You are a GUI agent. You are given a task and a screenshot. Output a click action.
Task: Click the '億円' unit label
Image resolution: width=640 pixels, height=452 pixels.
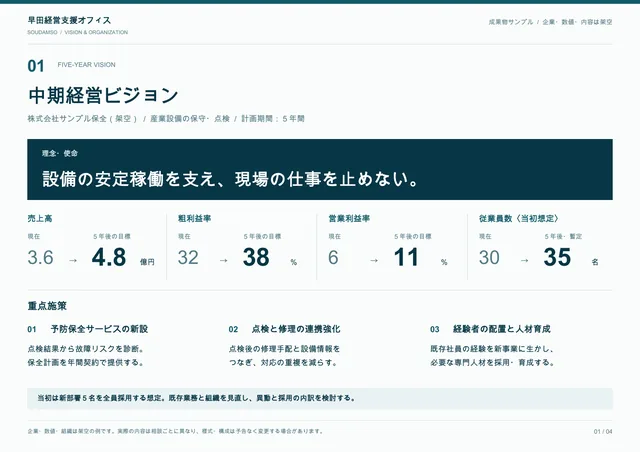147,262
